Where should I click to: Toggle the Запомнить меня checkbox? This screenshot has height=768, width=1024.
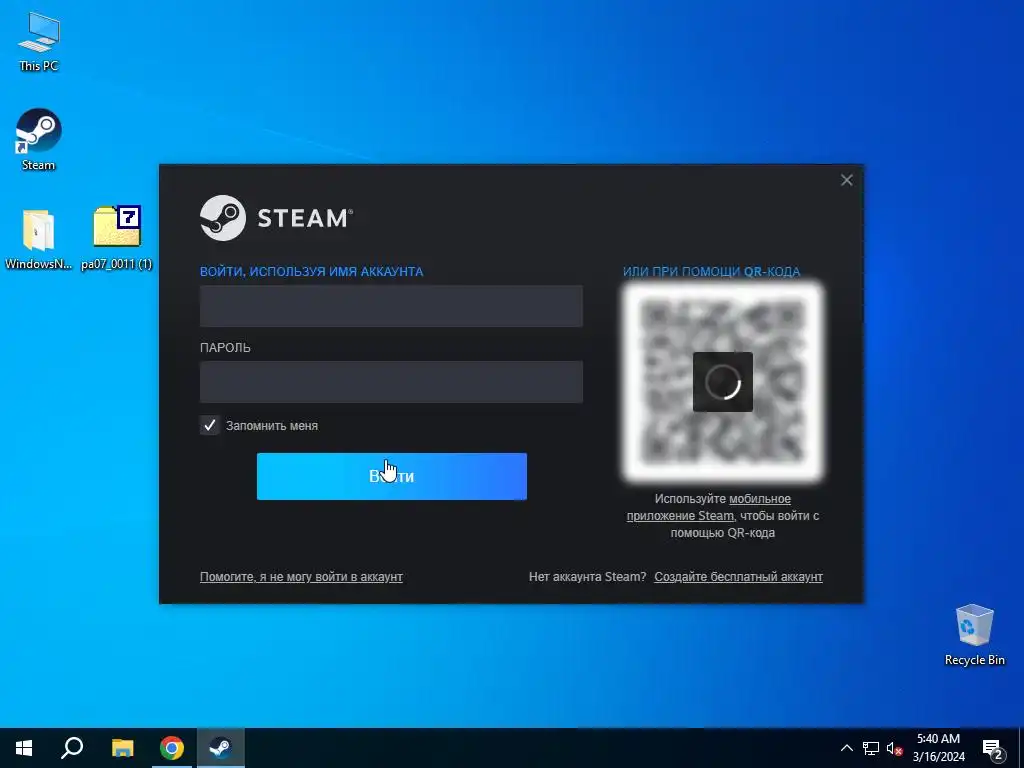[x=210, y=426]
